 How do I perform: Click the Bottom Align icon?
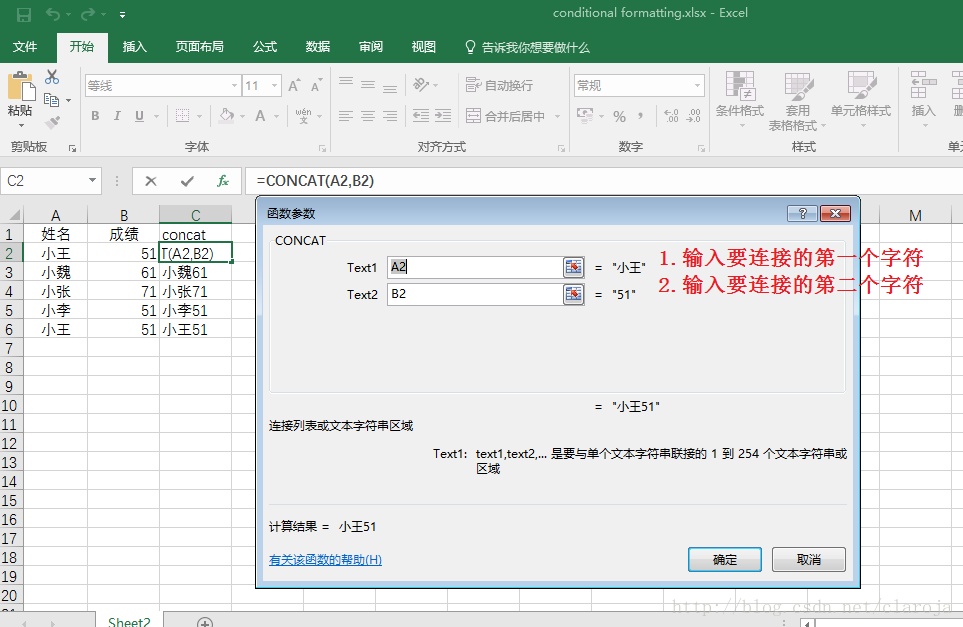(390, 88)
